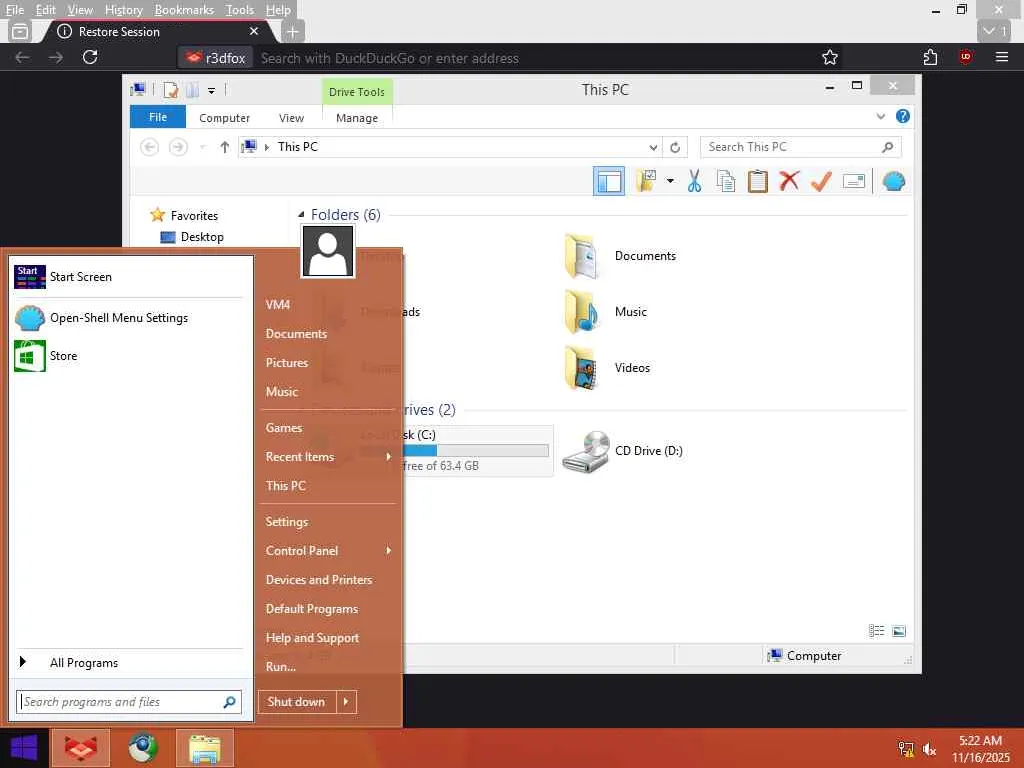Open the File ribbon tab
This screenshot has width=1024, height=768.
[x=158, y=117]
